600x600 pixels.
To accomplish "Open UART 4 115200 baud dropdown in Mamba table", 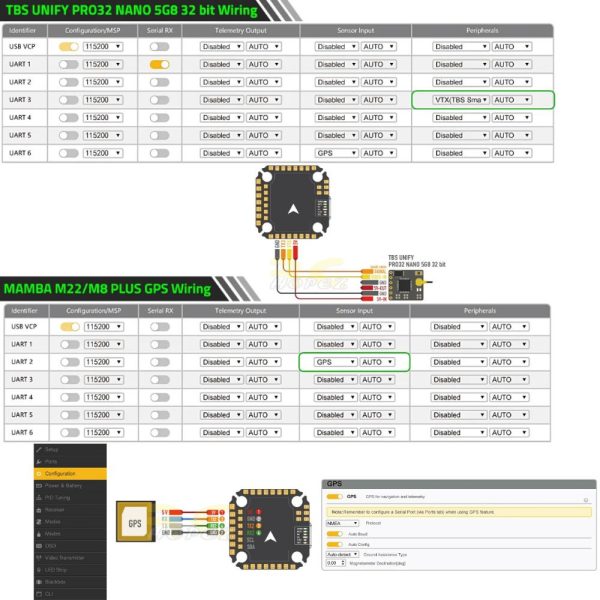I will point(104,397).
